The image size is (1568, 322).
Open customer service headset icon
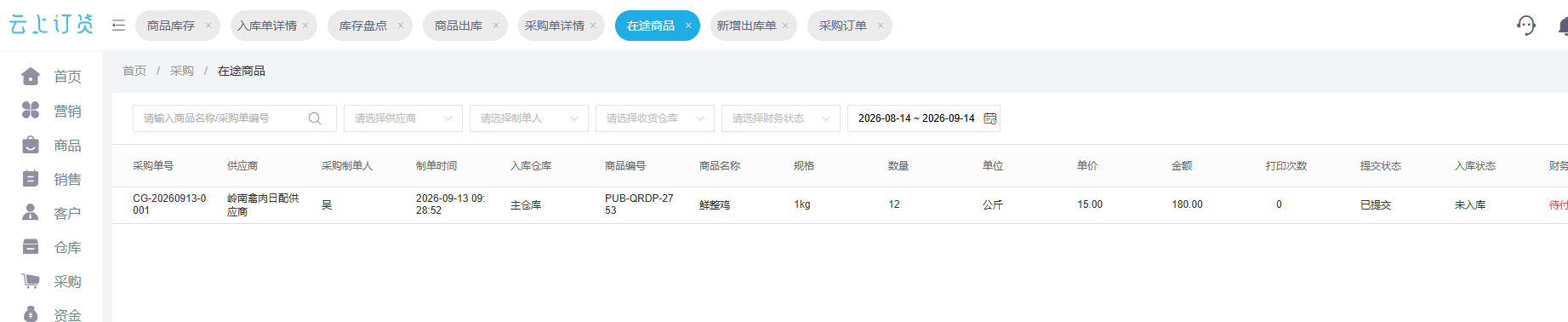coord(1526,26)
